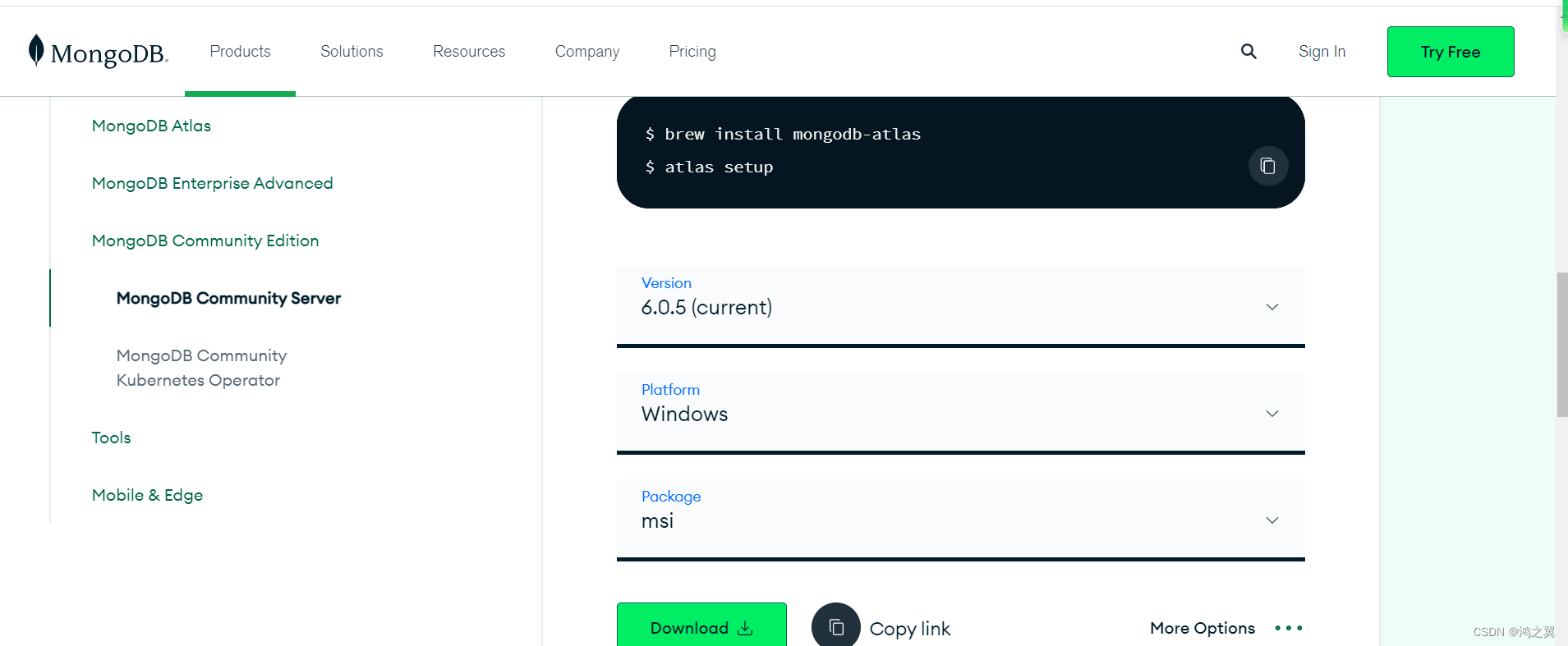Click the 'atlas setup' command text
The width and height of the screenshot is (1568, 646).
tap(719, 167)
